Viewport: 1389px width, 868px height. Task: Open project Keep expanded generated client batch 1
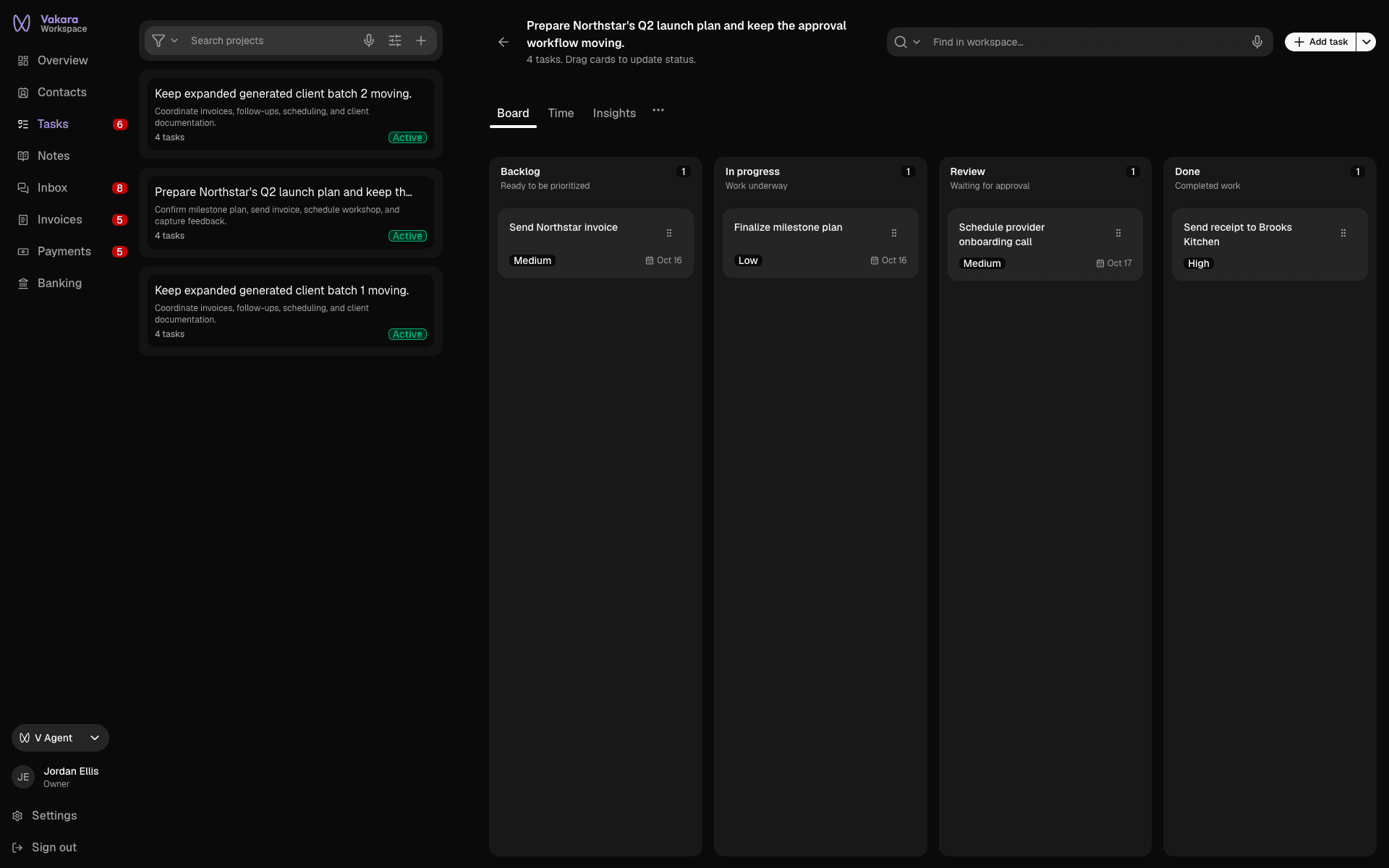pyautogui.click(x=291, y=311)
